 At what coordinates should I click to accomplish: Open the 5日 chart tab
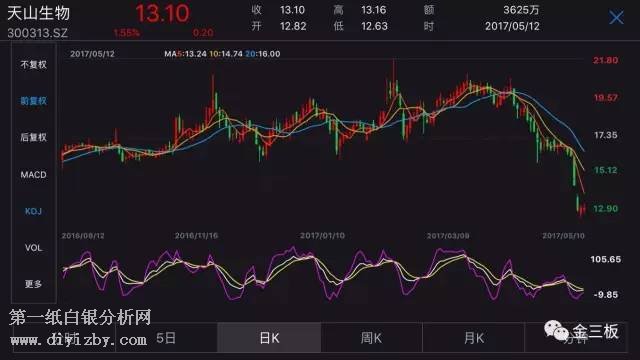pos(166,338)
